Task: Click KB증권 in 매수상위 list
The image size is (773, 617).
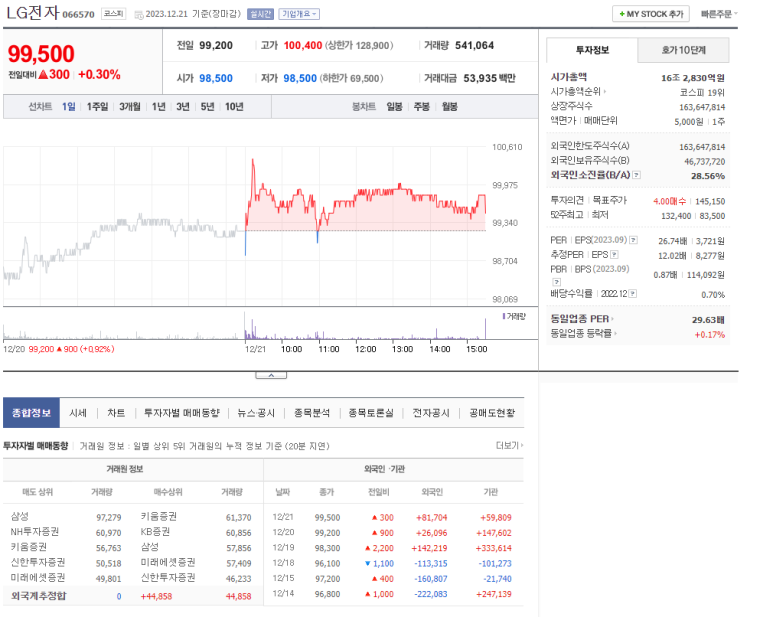Action: (x=155, y=532)
